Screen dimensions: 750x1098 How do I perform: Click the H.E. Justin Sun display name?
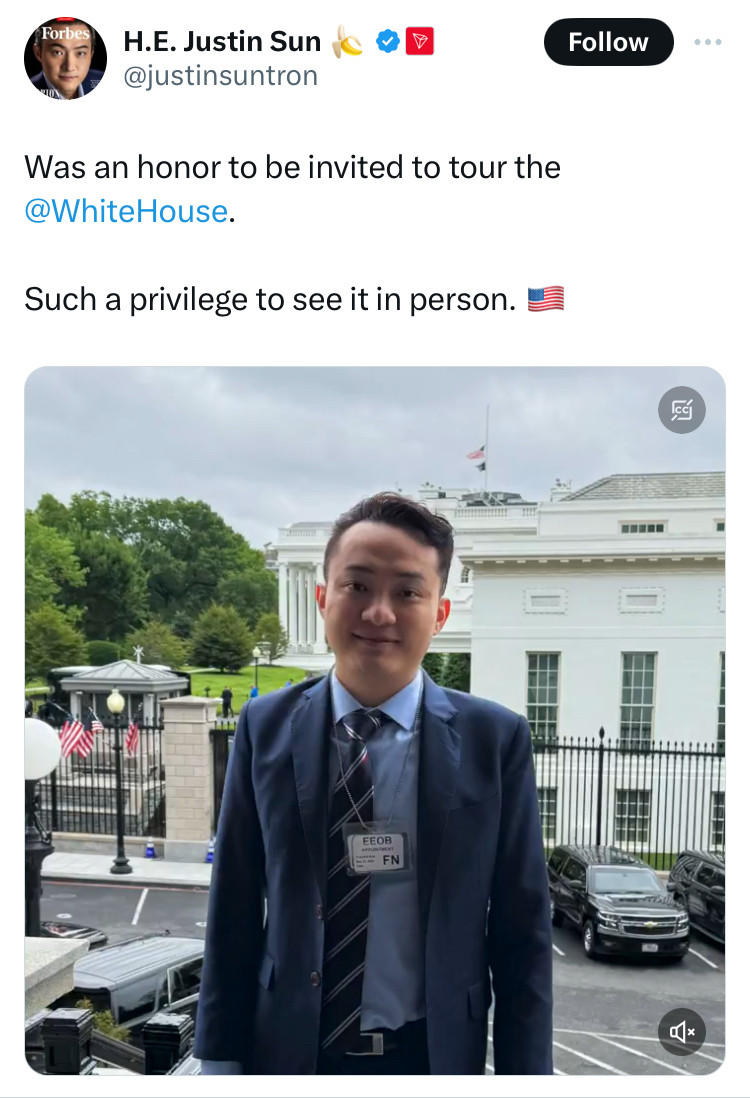pyautogui.click(x=222, y=41)
